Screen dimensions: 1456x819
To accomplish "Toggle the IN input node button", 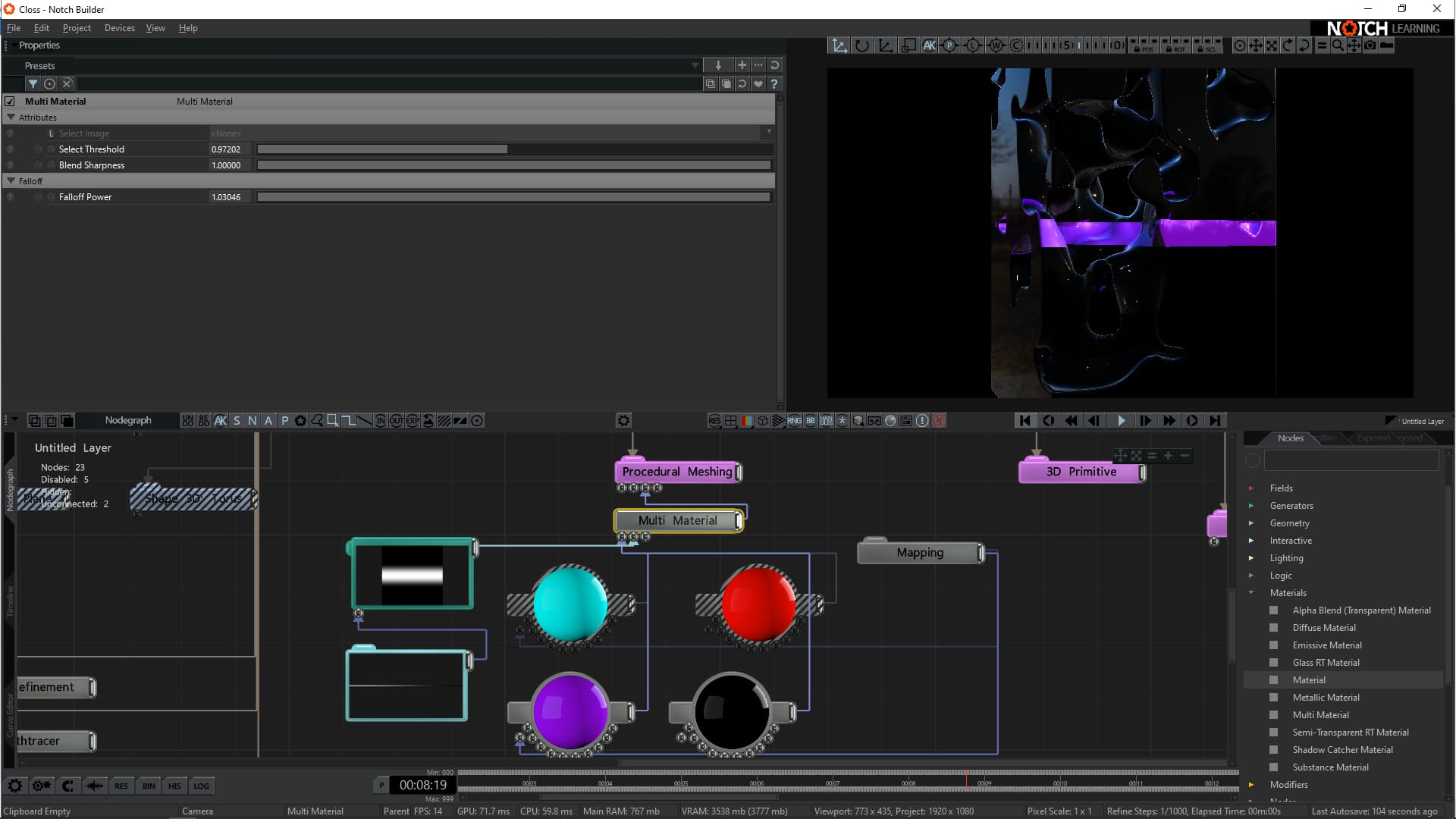I will (x=380, y=420).
